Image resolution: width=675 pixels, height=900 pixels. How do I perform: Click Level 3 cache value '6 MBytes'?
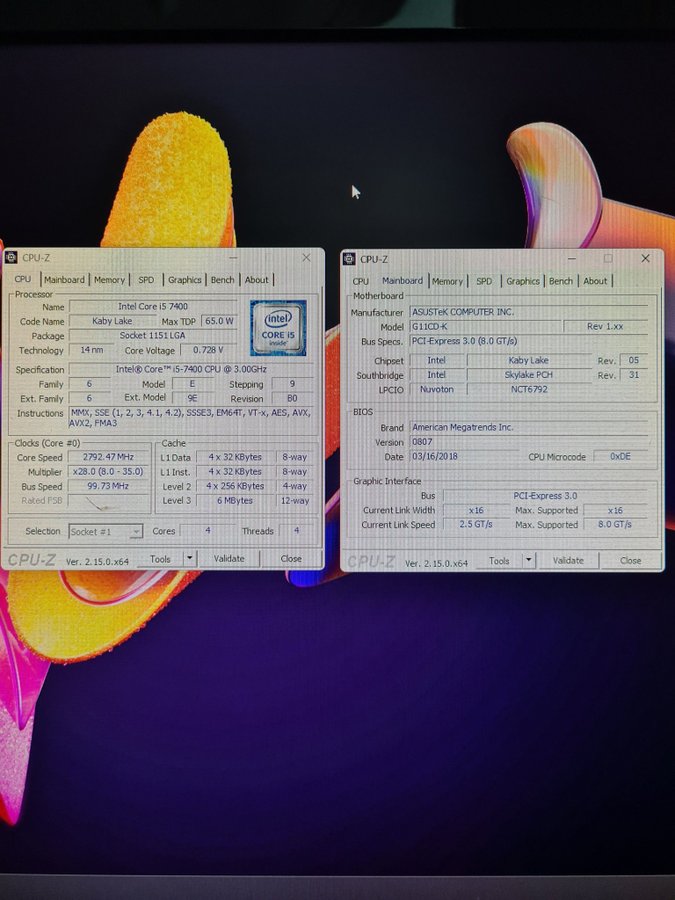(x=235, y=501)
